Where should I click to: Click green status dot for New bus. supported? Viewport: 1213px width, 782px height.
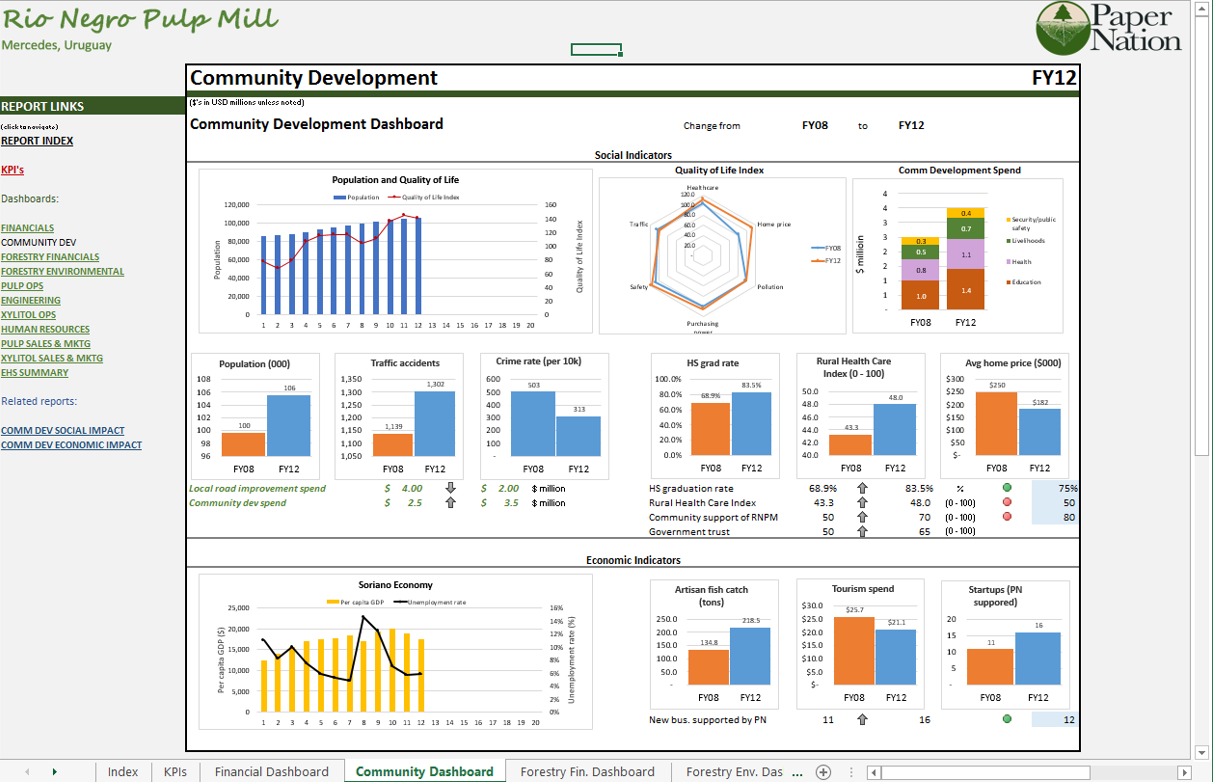(x=1007, y=719)
